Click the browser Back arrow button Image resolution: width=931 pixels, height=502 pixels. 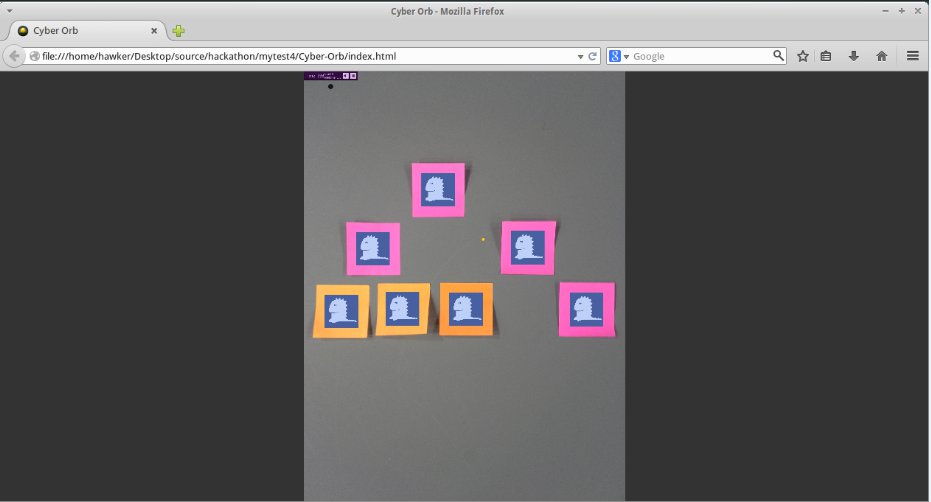(x=14, y=56)
